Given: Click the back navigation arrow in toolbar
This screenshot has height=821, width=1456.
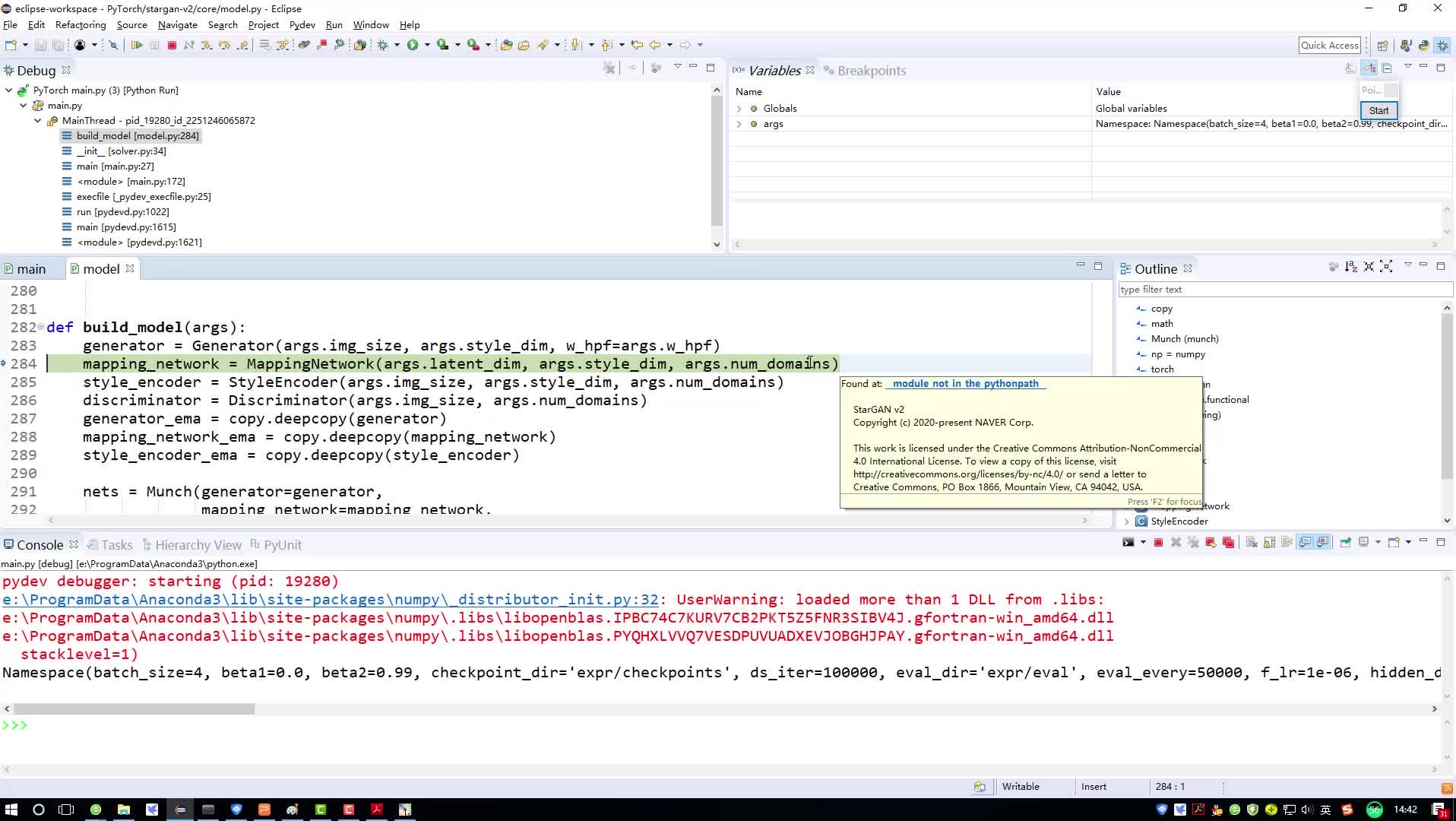Looking at the screenshot, I should [655, 46].
